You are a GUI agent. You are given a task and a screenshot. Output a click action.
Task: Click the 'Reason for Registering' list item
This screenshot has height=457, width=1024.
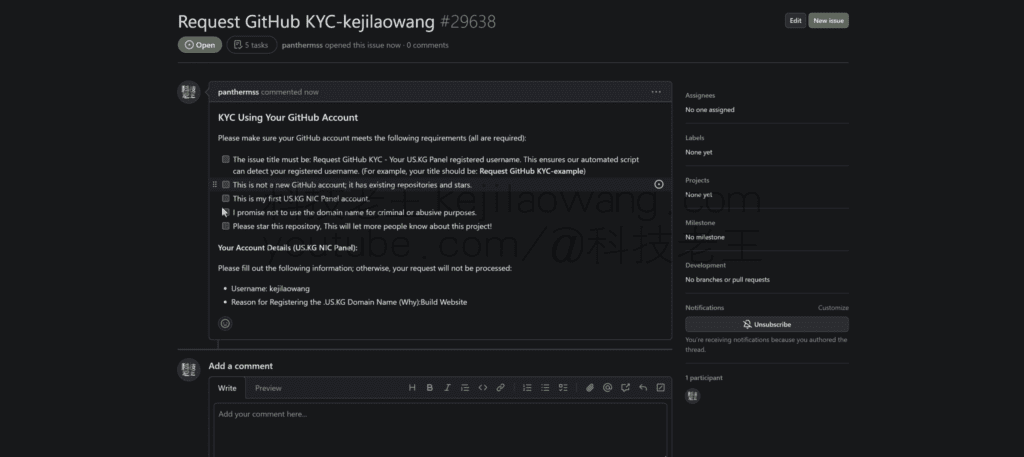coord(349,302)
